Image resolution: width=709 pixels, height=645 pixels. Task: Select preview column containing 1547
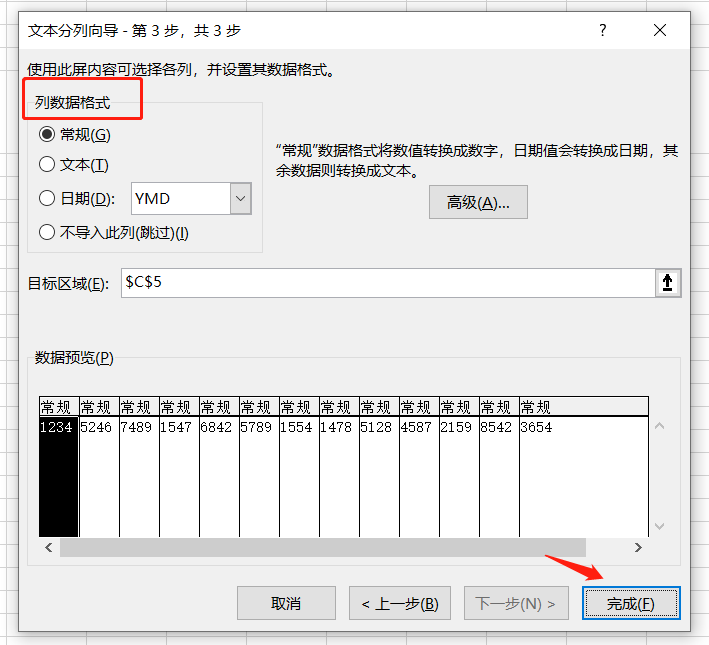click(x=180, y=467)
